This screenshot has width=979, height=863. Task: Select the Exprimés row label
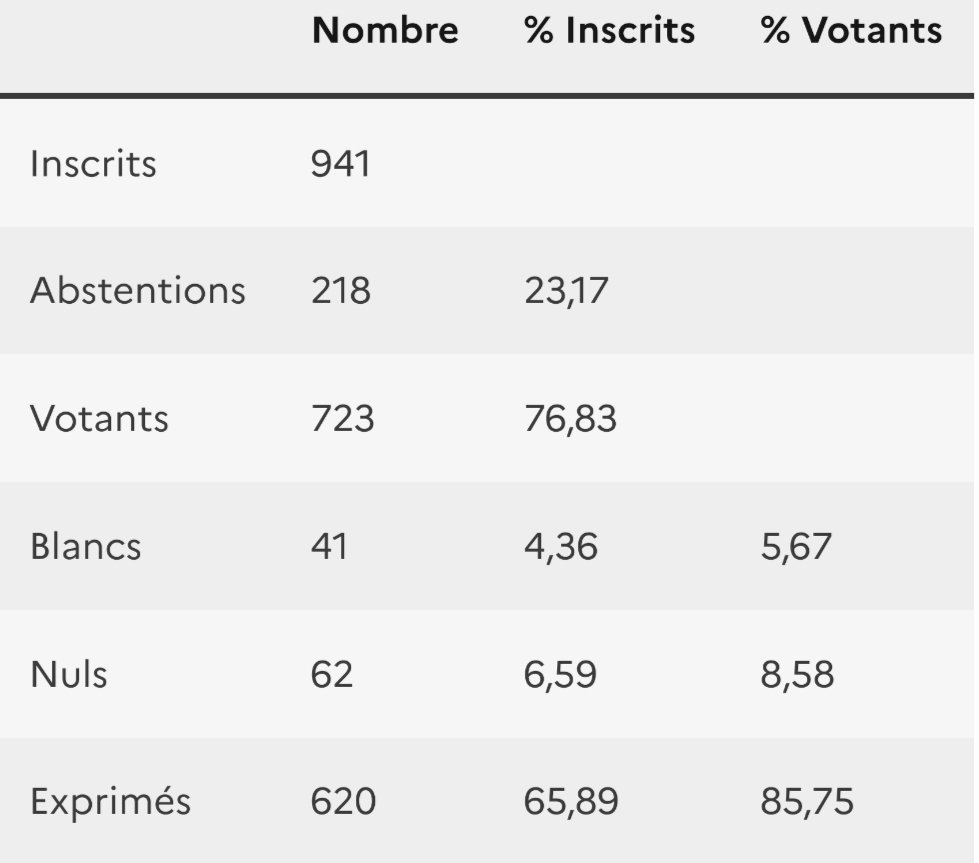(110, 802)
